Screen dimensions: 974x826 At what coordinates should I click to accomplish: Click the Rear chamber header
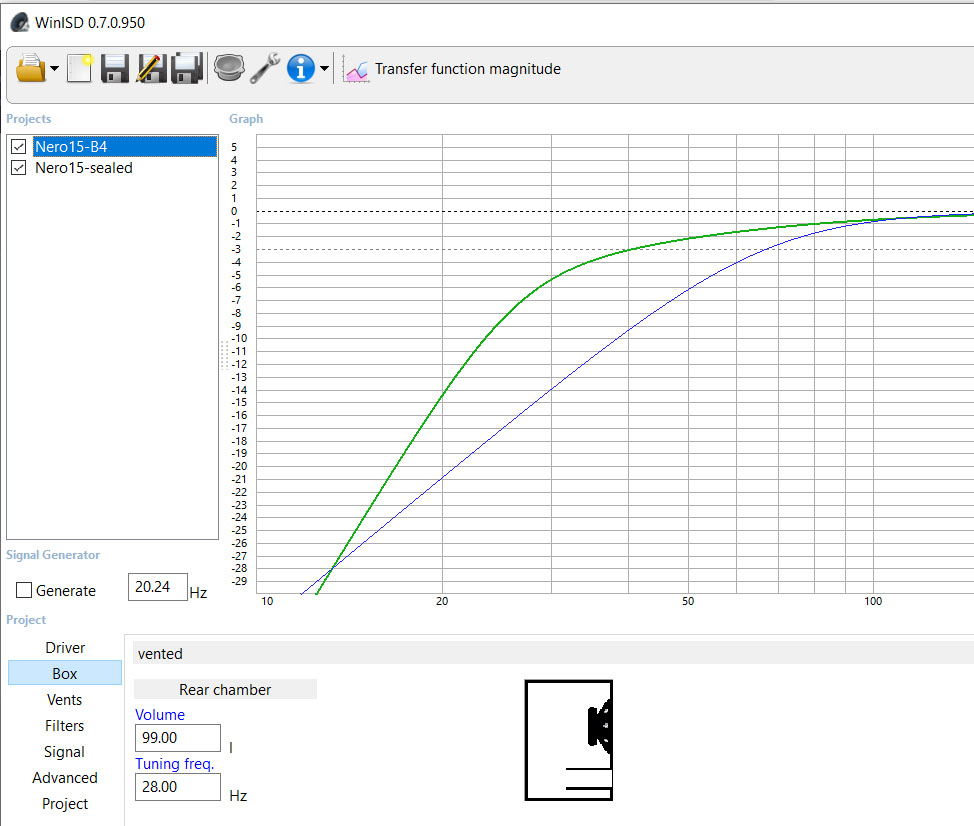225,689
